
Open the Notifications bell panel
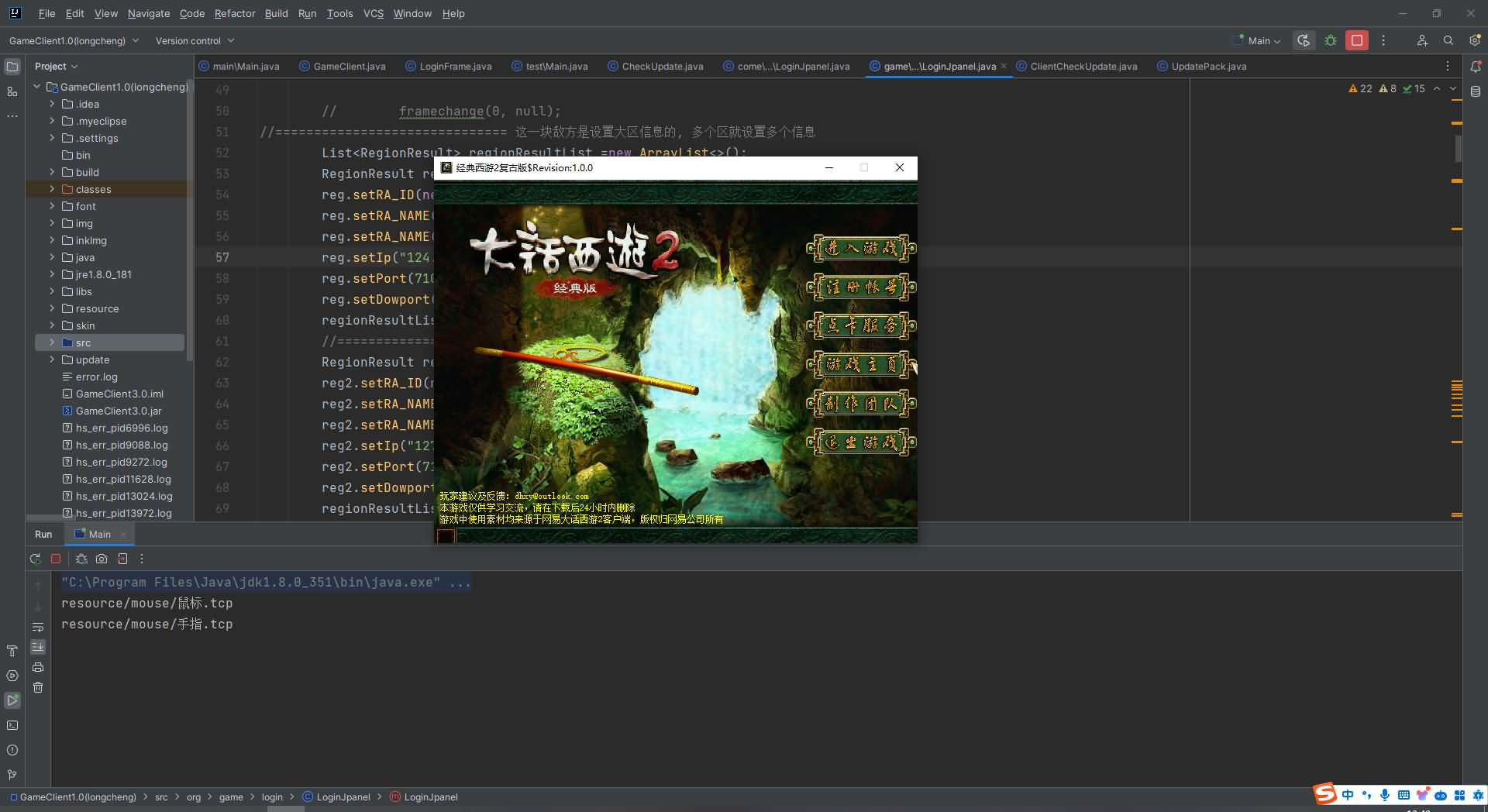[x=1475, y=67]
